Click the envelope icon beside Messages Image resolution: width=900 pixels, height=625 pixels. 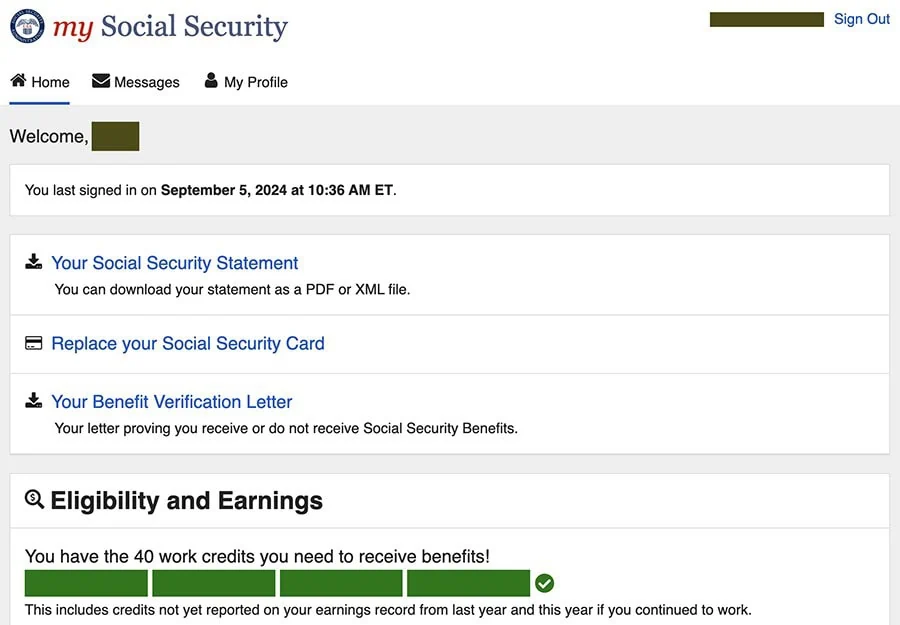click(x=99, y=80)
